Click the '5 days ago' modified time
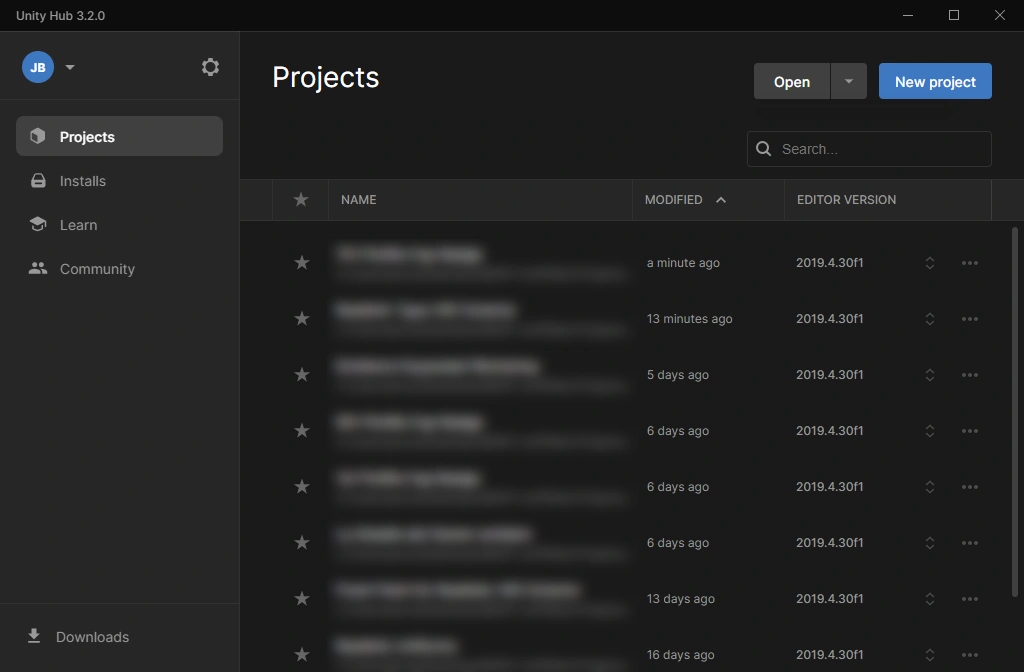Viewport: 1024px width, 672px height. point(678,375)
